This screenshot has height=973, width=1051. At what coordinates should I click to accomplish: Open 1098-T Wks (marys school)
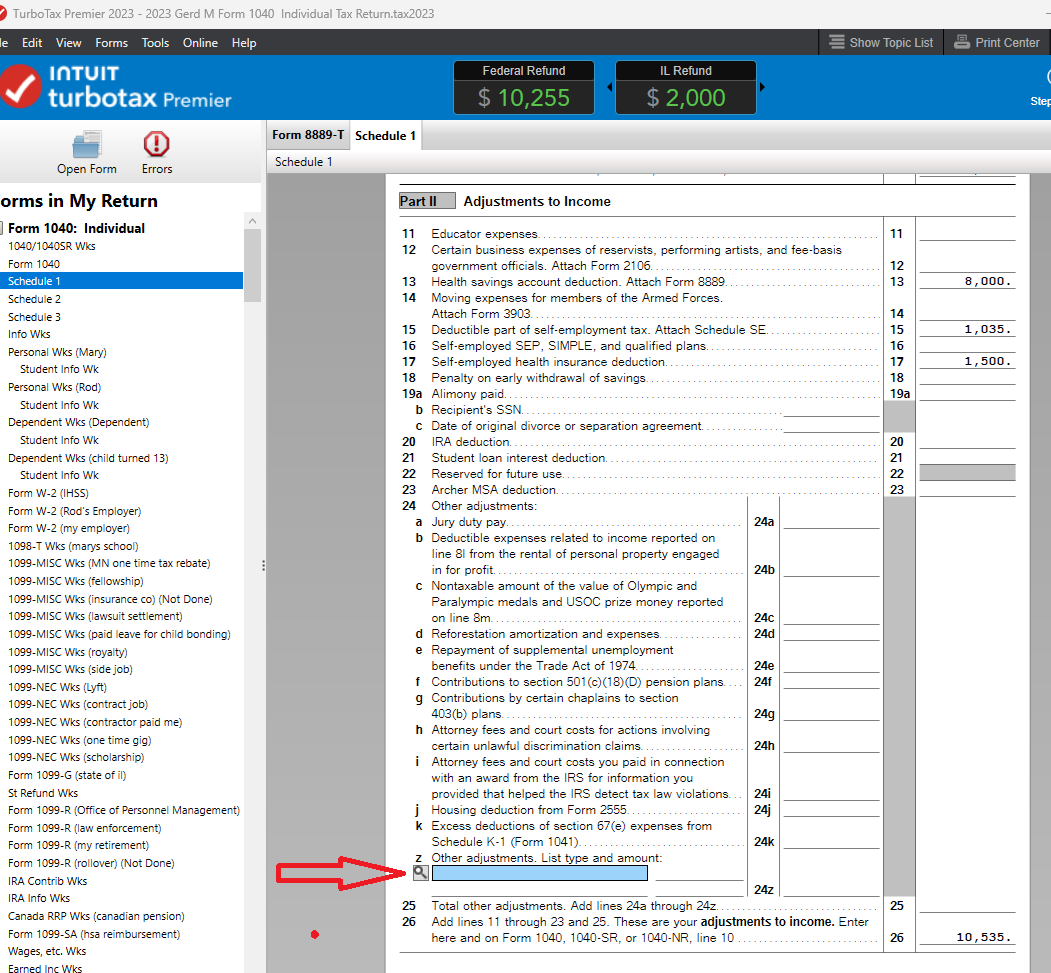tap(73, 546)
